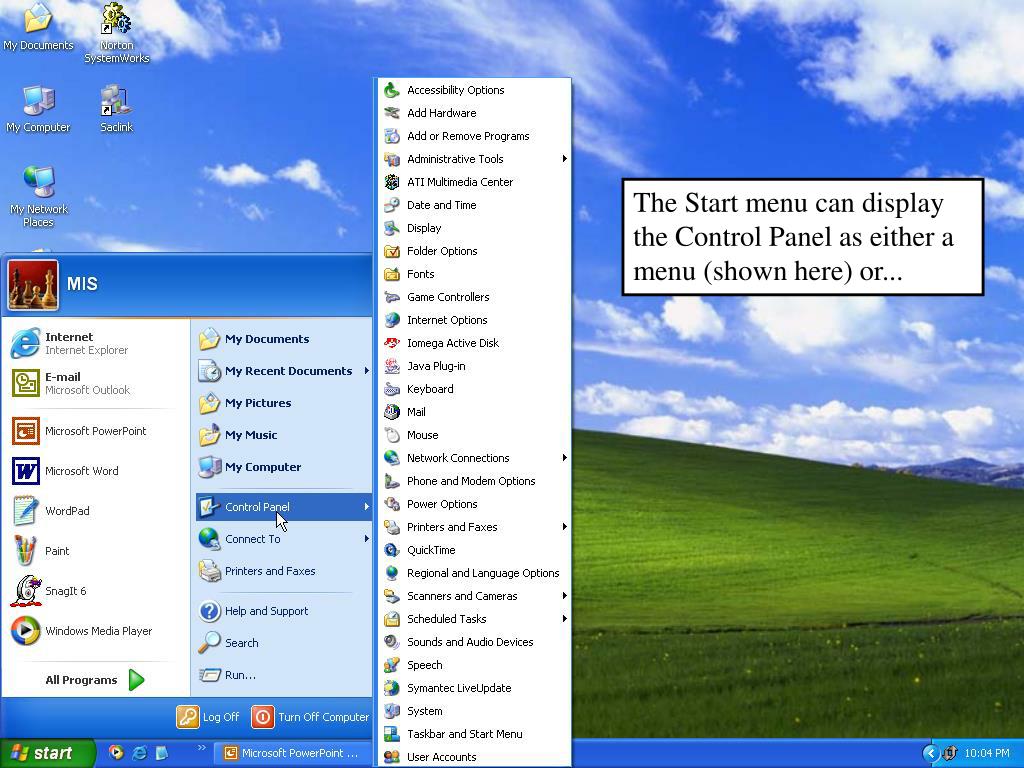
Task: Open My Network Places desktop icon
Action: click(39, 182)
